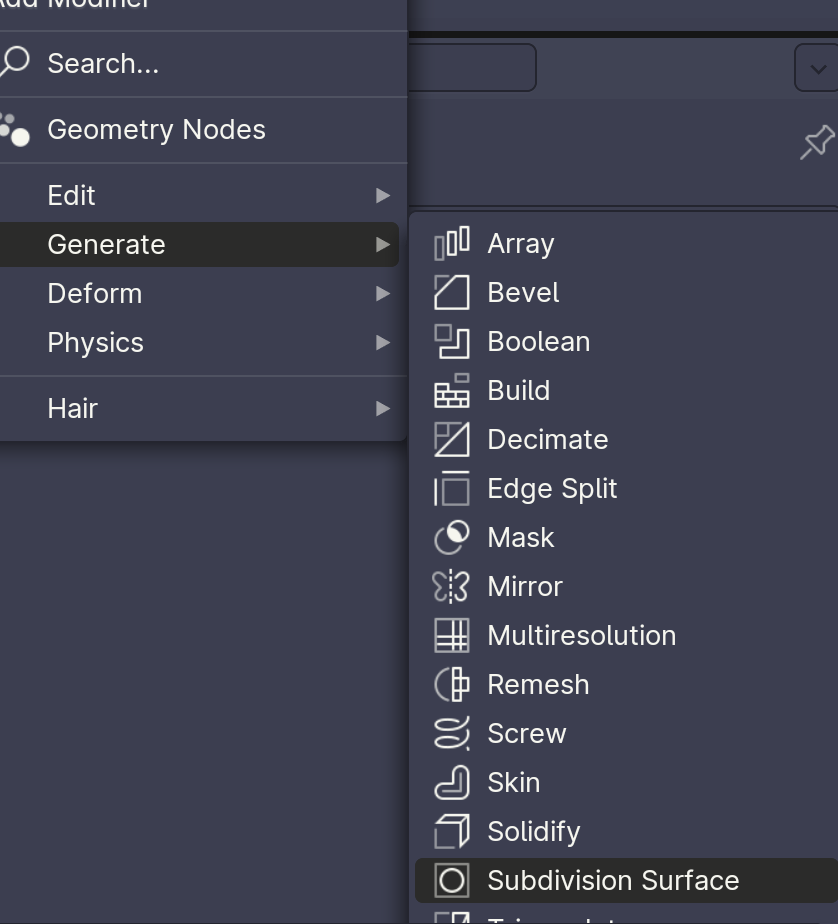Expand the Deform submenu arrow

click(383, 294)
